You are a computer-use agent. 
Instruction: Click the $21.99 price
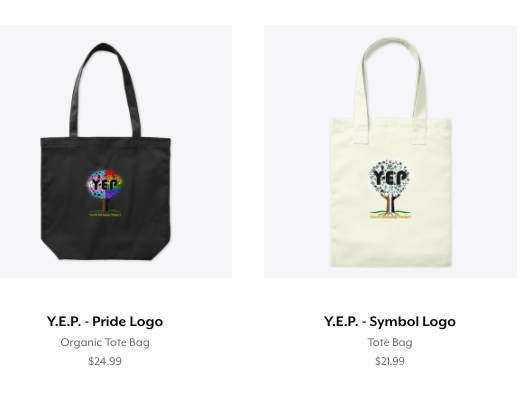(x=390, y=361)
